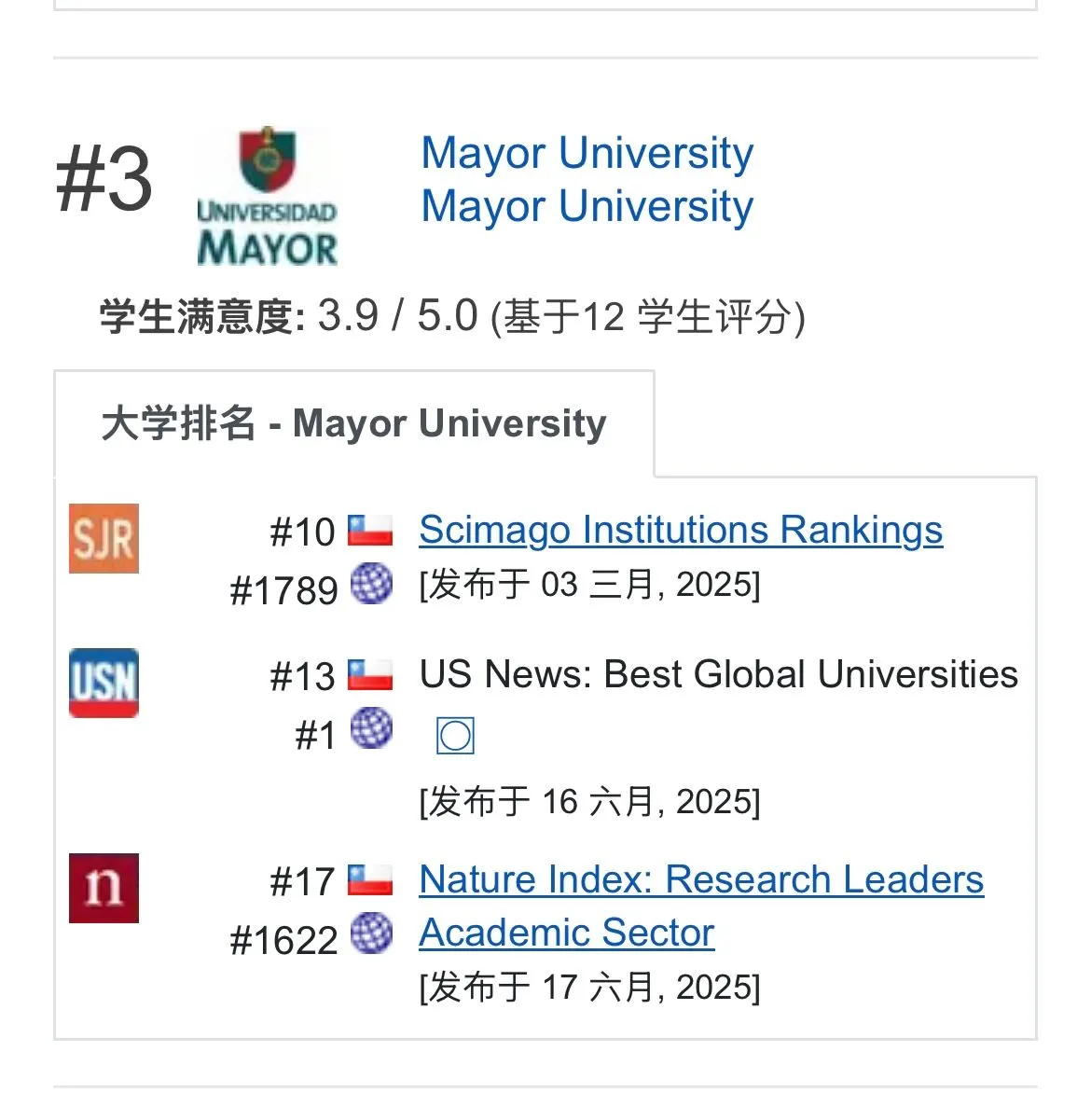Click the USN US News icon
The image size is (1091, 1120).
(104, 683)
